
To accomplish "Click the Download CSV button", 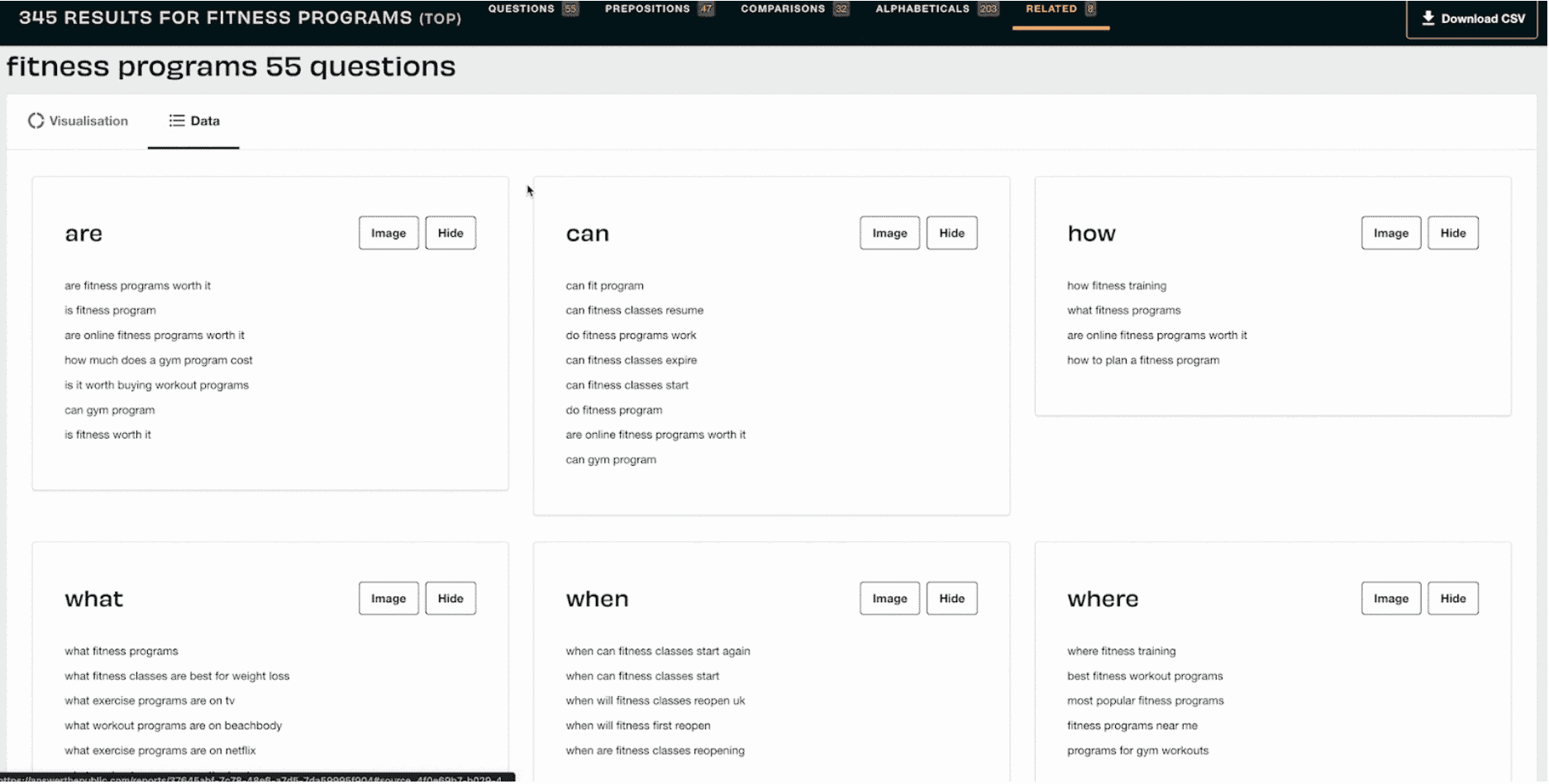I will [x=1472, y=19].
